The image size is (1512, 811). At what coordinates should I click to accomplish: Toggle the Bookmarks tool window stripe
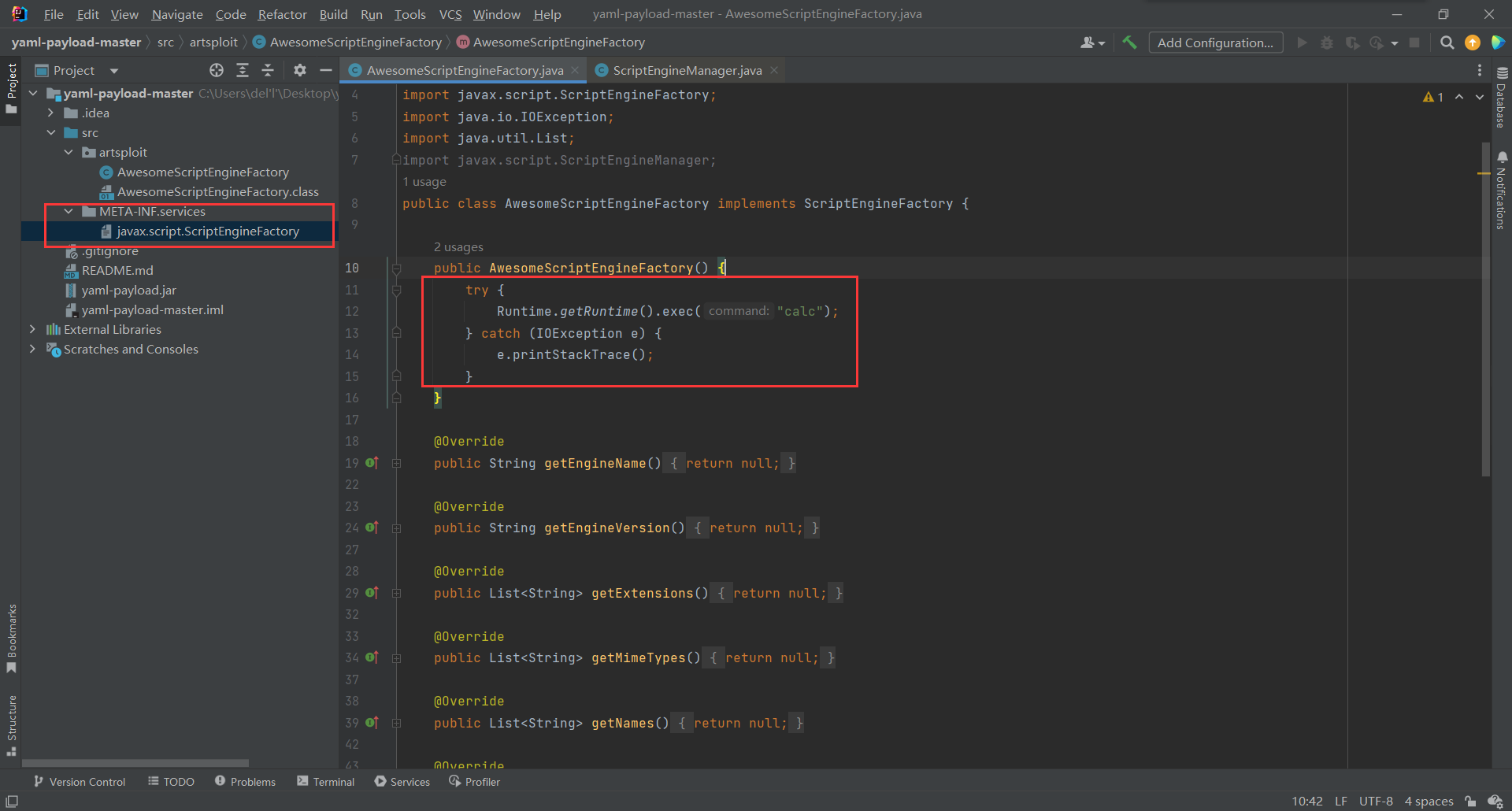(x=11, y=639)
